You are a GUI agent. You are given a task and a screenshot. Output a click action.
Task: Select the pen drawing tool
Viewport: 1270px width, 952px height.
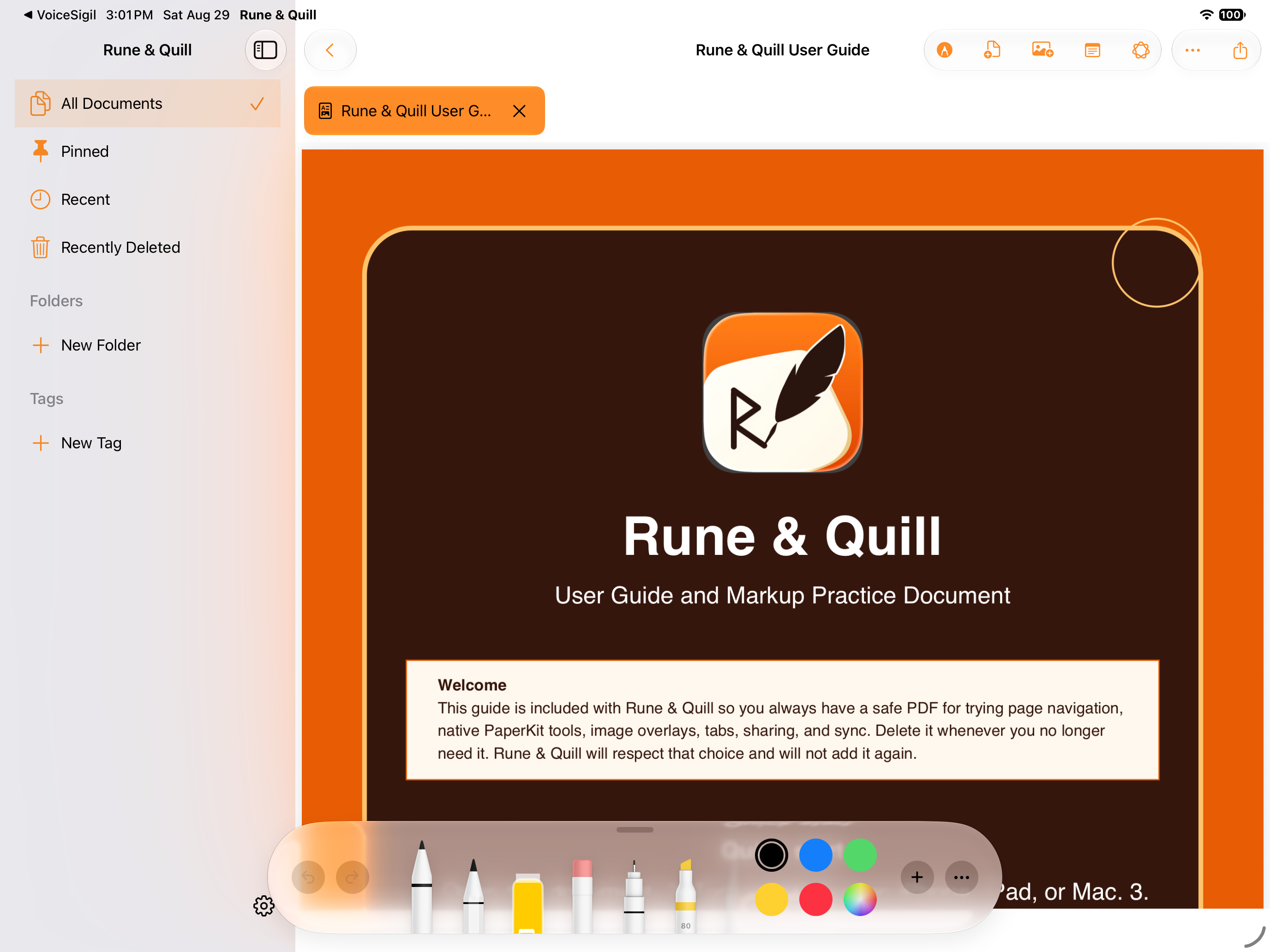422,886
